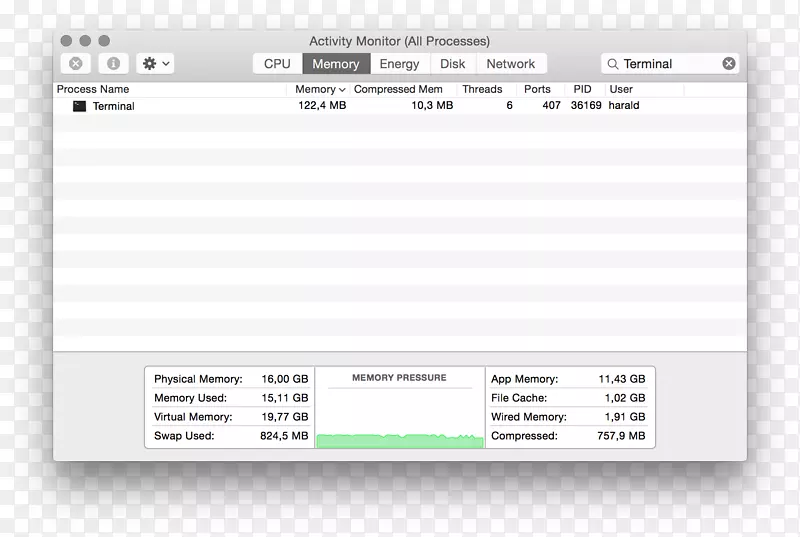Clear the Terminal search text

coord(729,64)
